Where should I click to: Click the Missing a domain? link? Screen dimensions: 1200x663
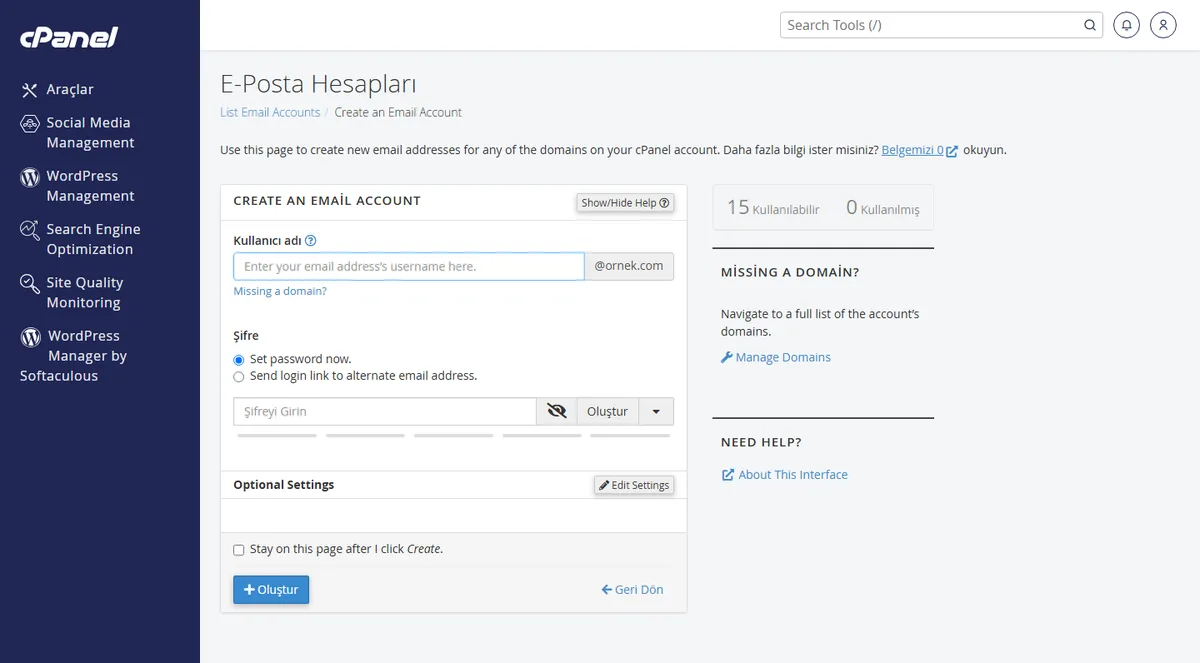click(x=280, y=291)
